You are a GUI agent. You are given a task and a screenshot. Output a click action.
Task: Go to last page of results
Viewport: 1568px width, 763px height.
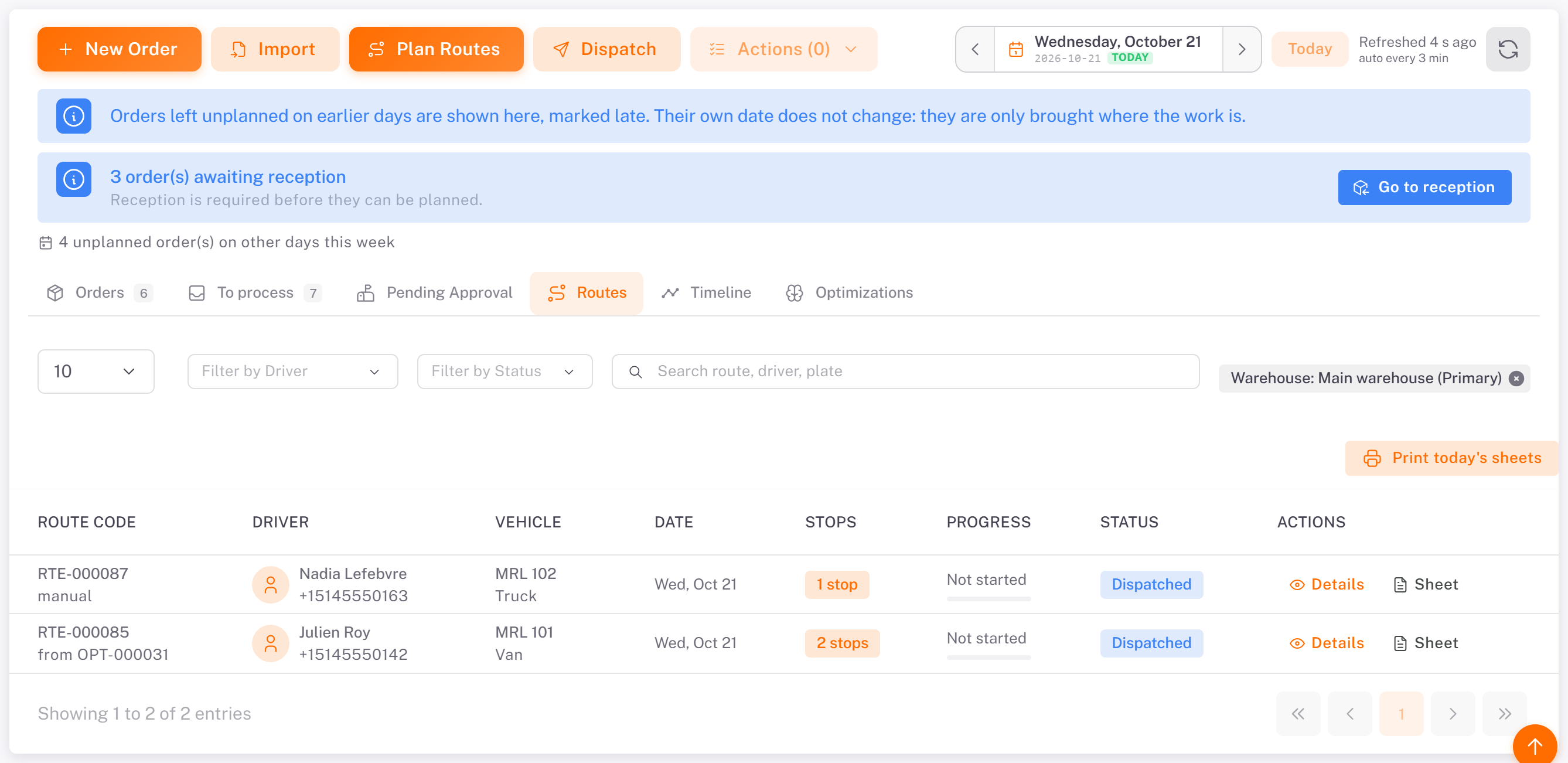click(x=1505, y=713)
